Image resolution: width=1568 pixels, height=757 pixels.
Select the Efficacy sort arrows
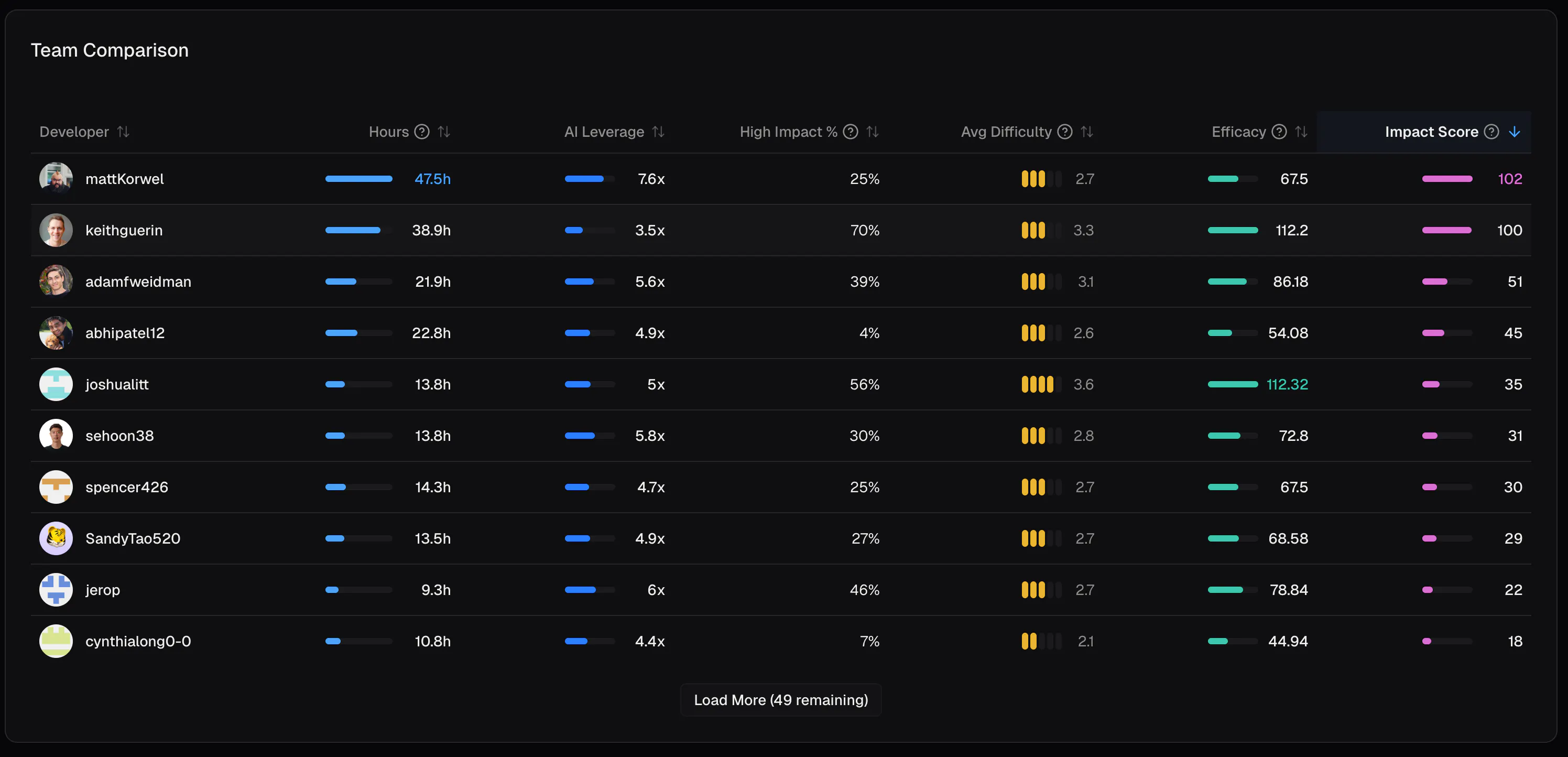1301,132
